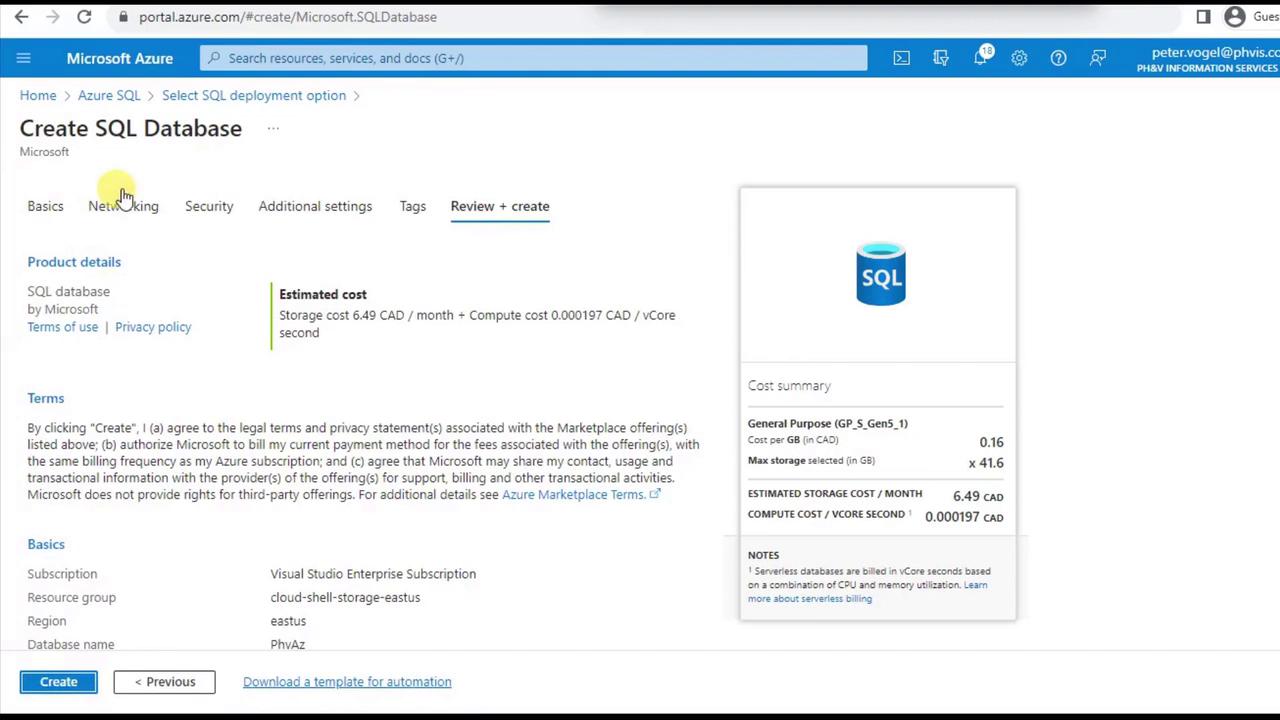This screenshot has width=1280, height=720.
Task: Click the SQL database logo
Action: point(881,273)
